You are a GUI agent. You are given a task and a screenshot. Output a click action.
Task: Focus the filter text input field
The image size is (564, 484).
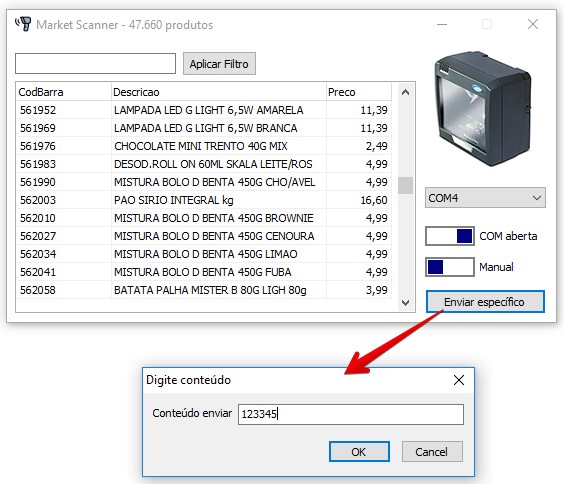tap(95, 64)
